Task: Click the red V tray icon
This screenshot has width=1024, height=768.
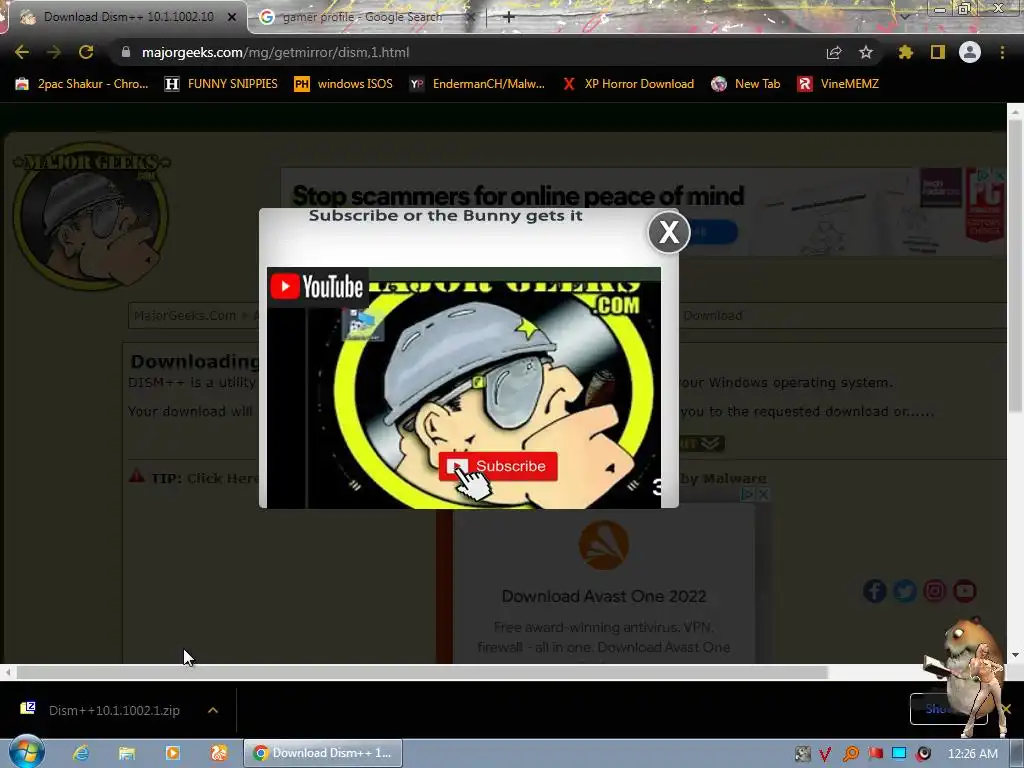Action: (825, 754)
